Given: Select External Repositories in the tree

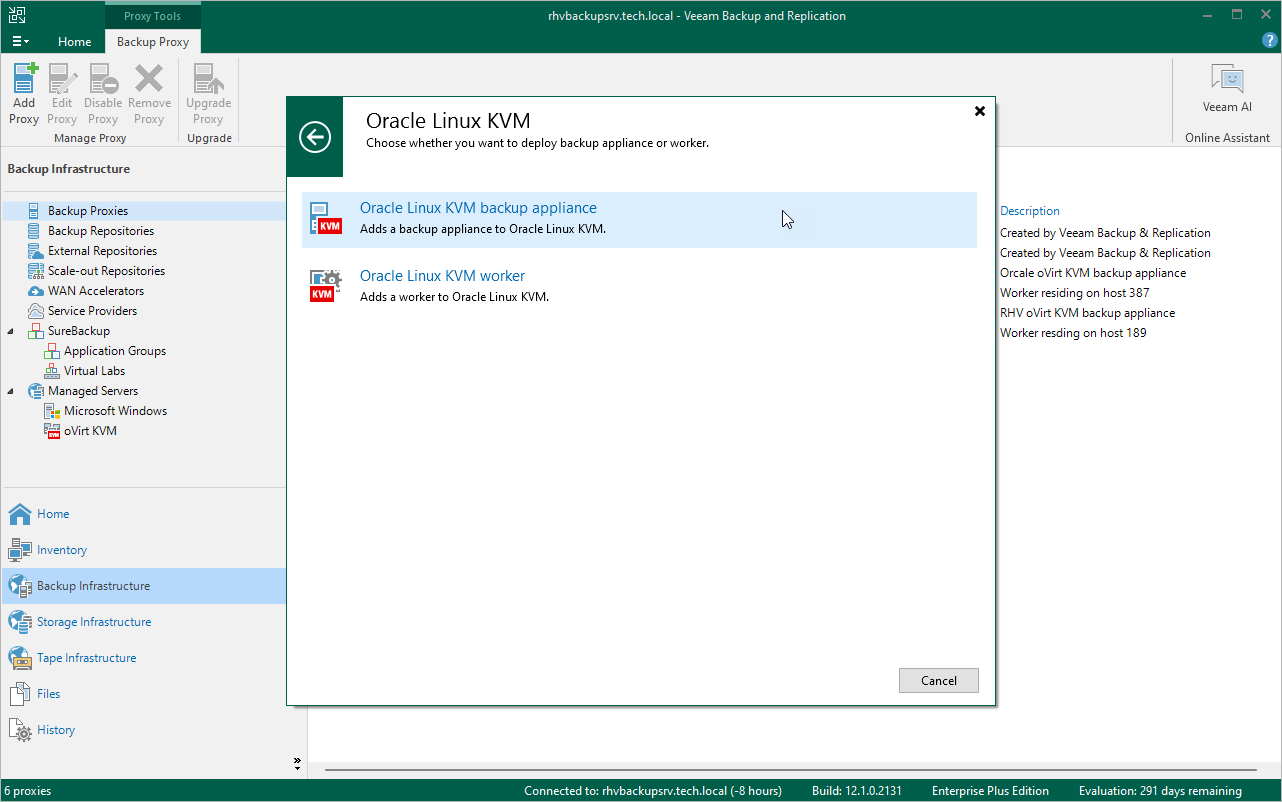Looking at the screenshot, I should click(102, 251).
